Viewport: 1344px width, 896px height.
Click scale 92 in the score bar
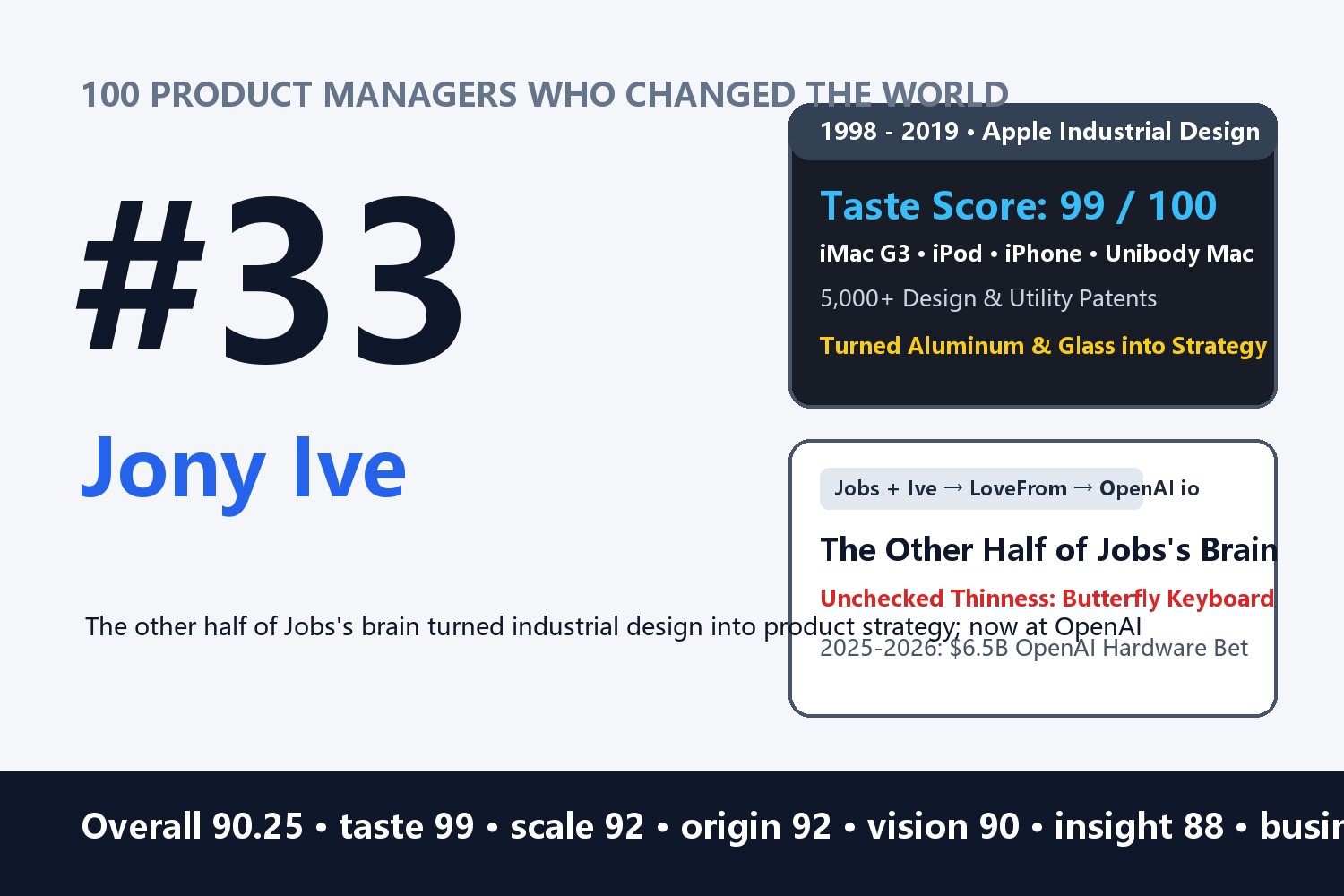(577, 826)
